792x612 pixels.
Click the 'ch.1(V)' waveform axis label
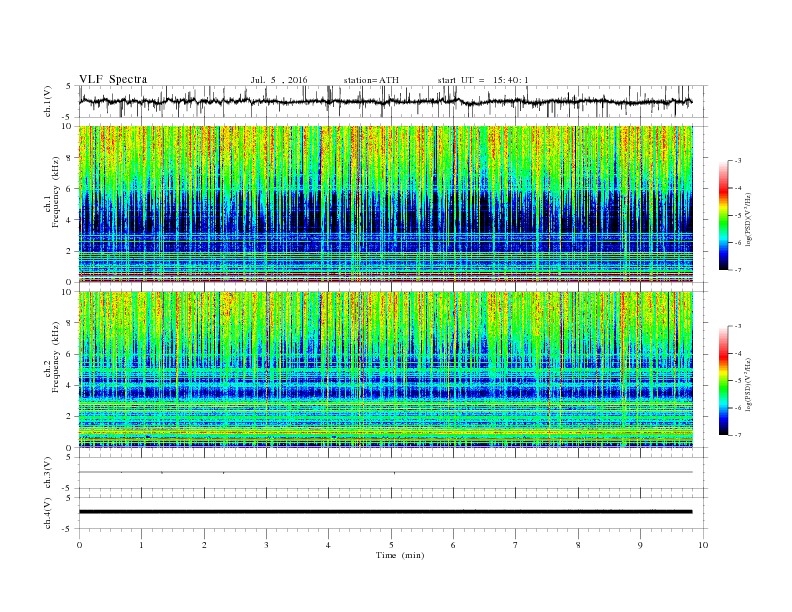tap(48, 102)
